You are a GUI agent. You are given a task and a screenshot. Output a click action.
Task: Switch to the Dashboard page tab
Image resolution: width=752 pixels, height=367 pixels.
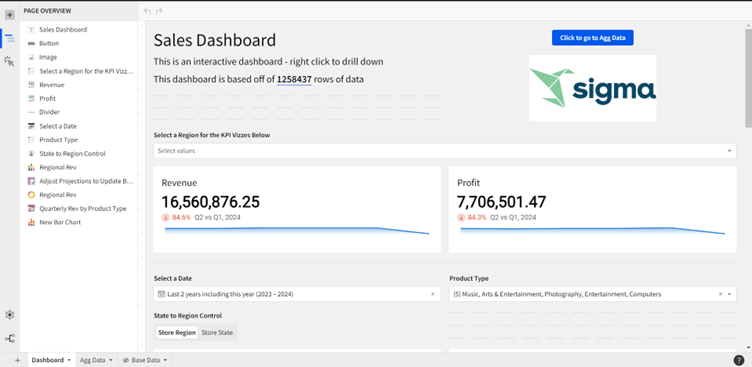click(47, 360)
